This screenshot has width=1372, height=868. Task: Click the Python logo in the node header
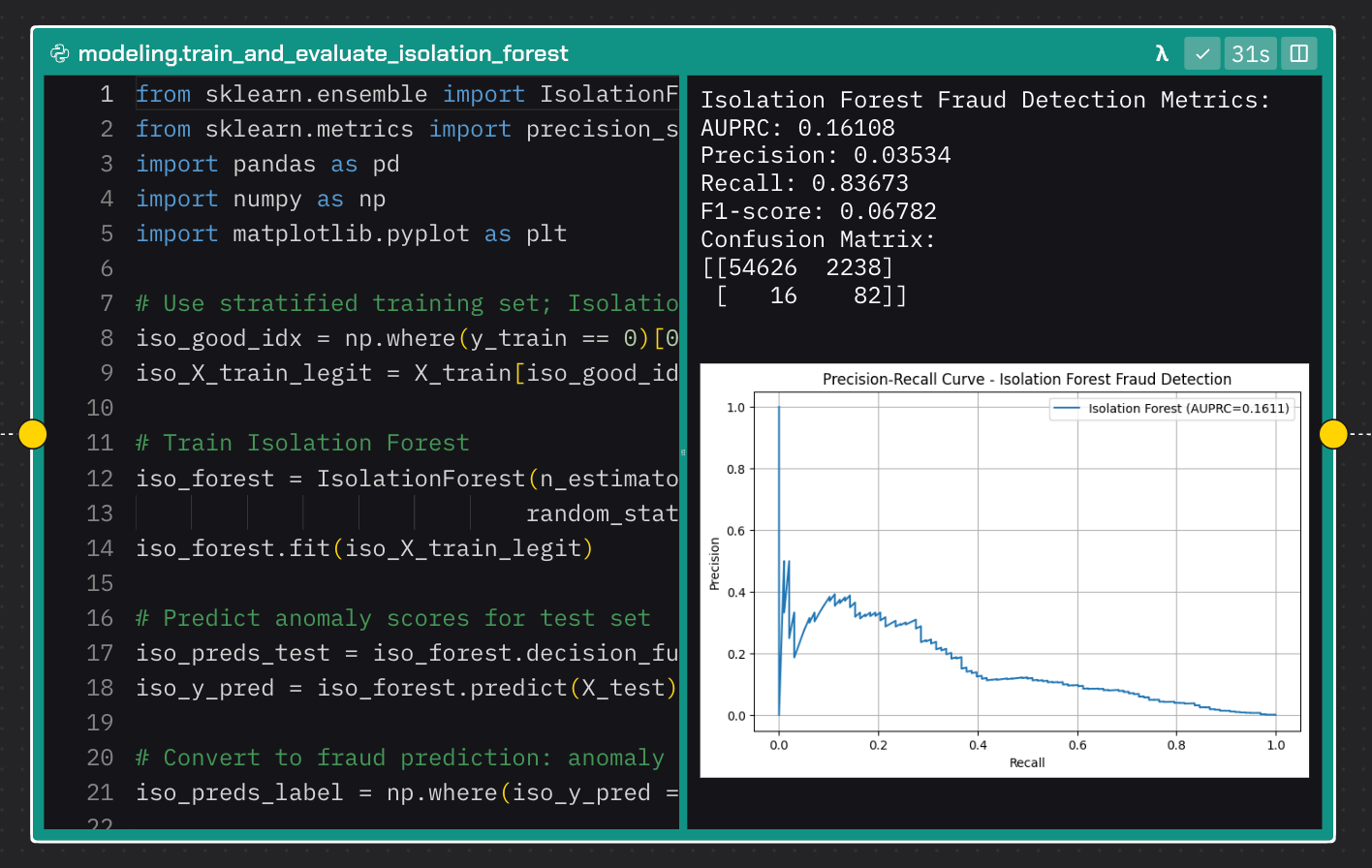pos(60,53)
